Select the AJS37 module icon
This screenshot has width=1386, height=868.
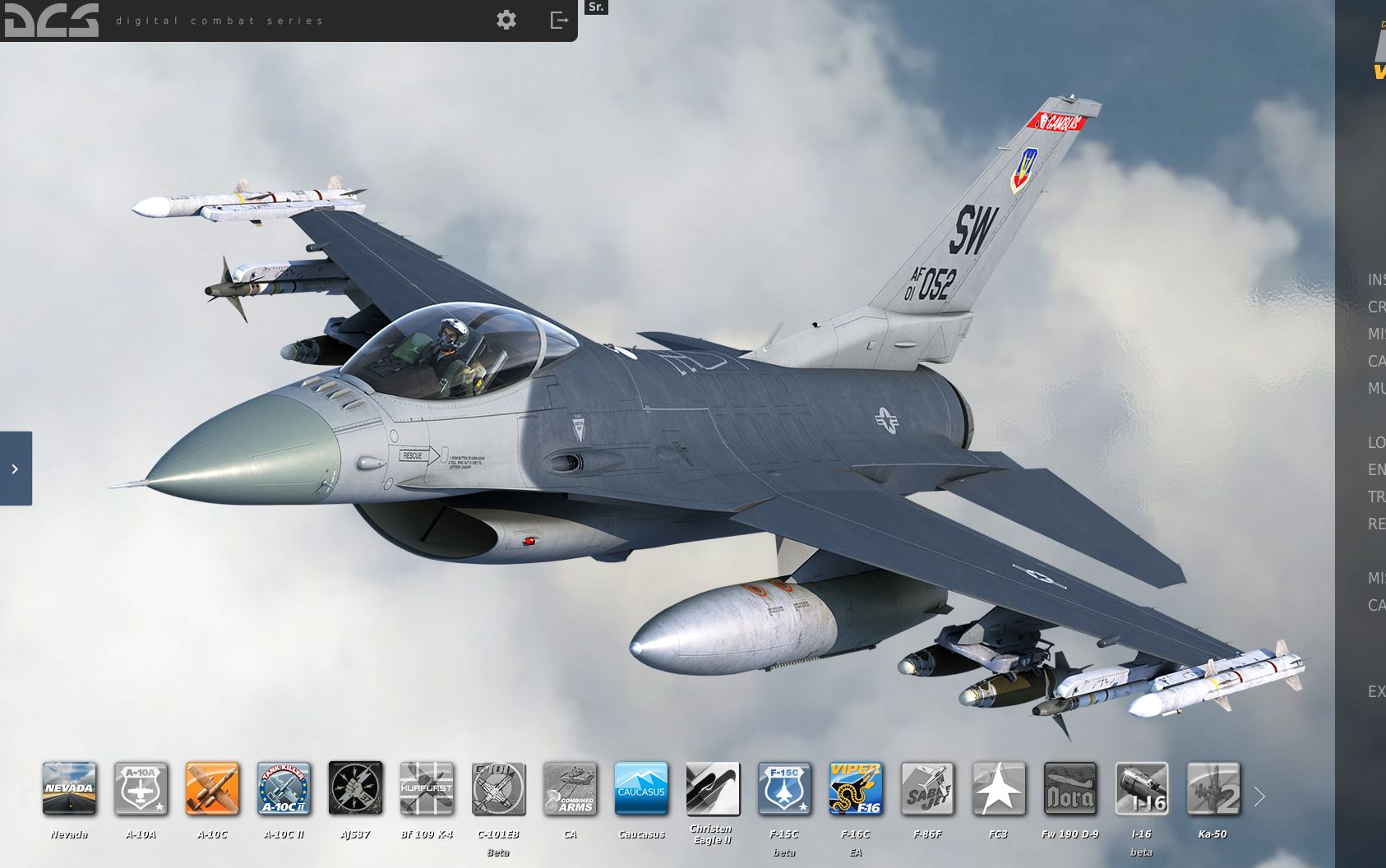click(x=355, y=788)
